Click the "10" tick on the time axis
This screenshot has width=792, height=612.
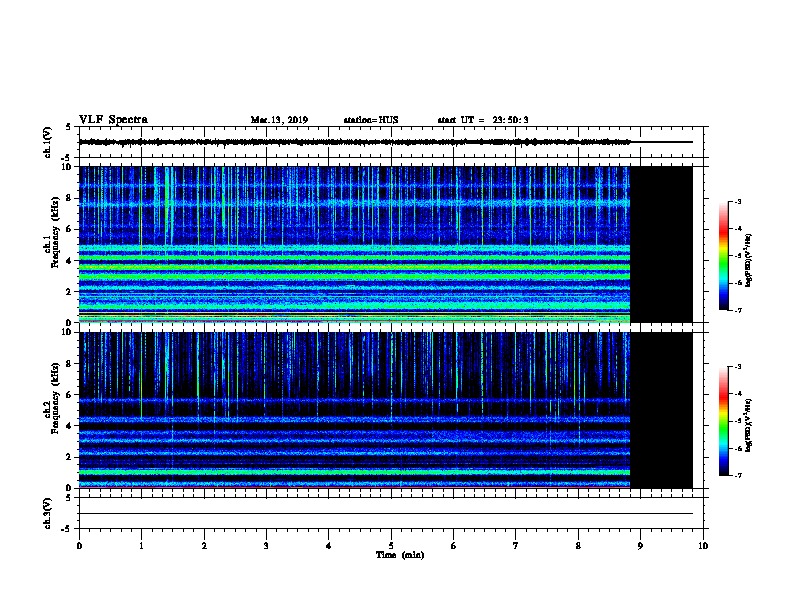click(x=703, y=546)
